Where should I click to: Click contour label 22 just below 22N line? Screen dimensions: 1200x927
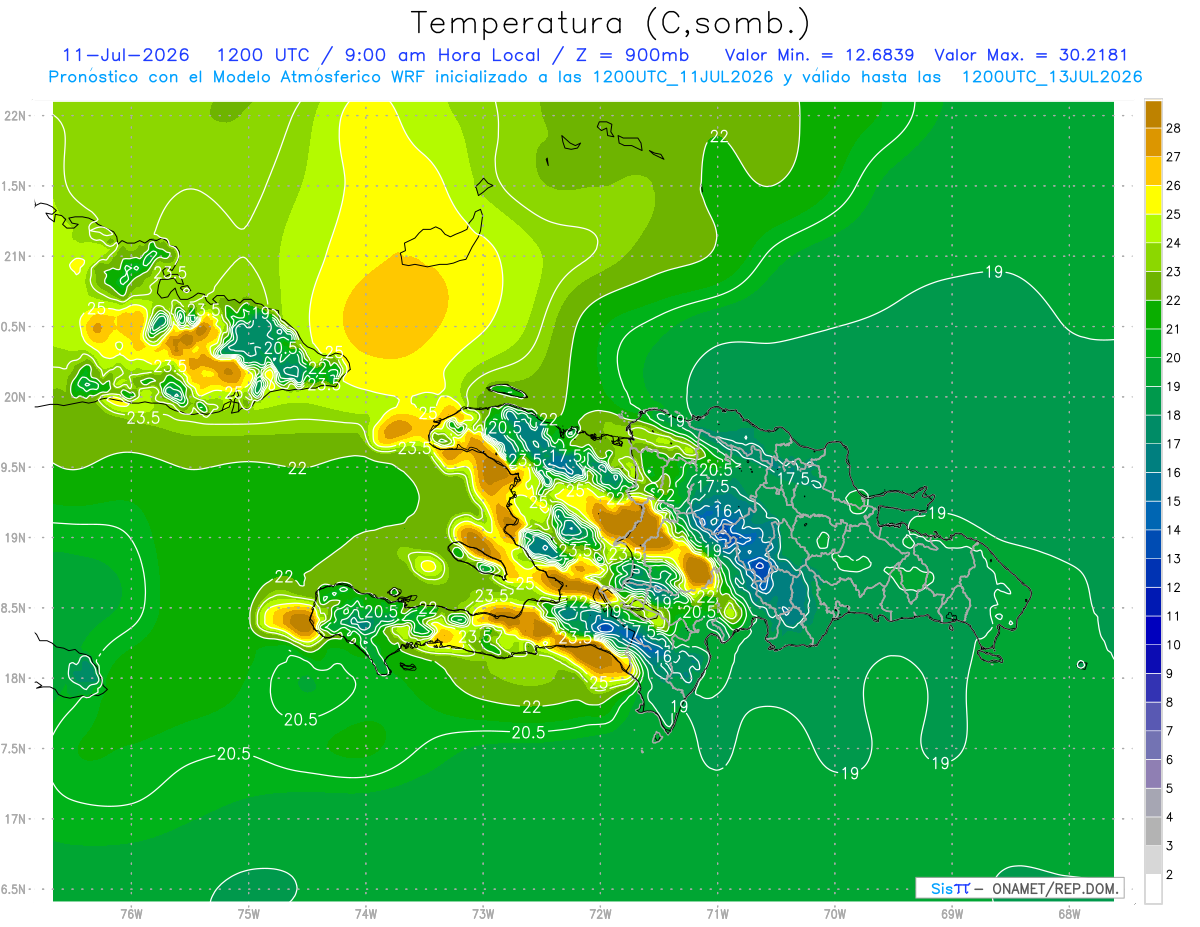point(719,137)
